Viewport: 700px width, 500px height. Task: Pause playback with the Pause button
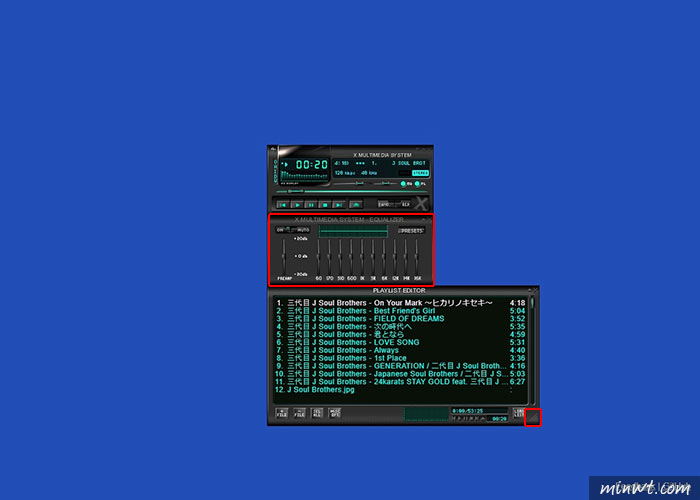tap(311, 205)
